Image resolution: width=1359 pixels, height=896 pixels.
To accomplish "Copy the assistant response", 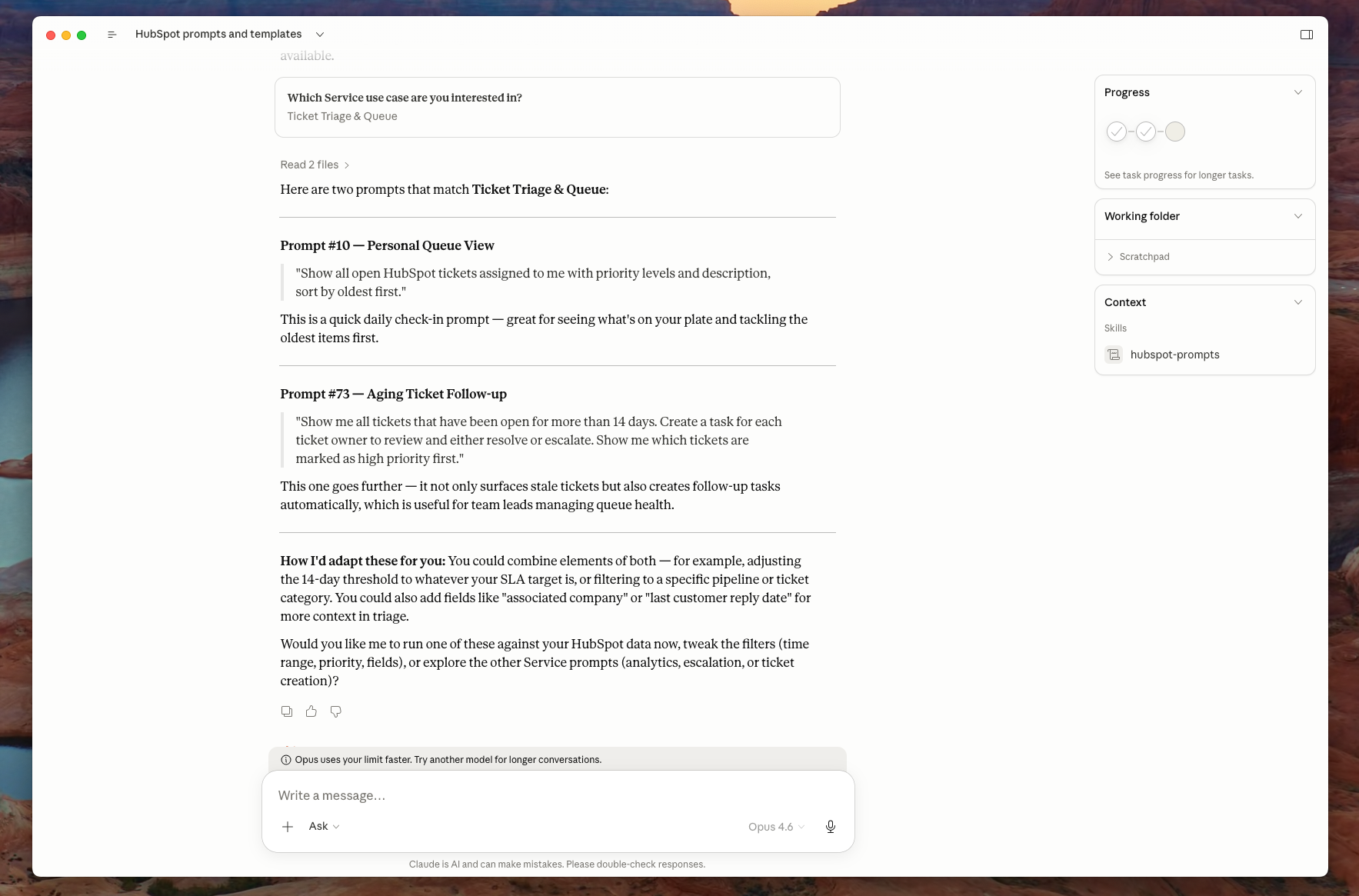I will click(287, 711).
